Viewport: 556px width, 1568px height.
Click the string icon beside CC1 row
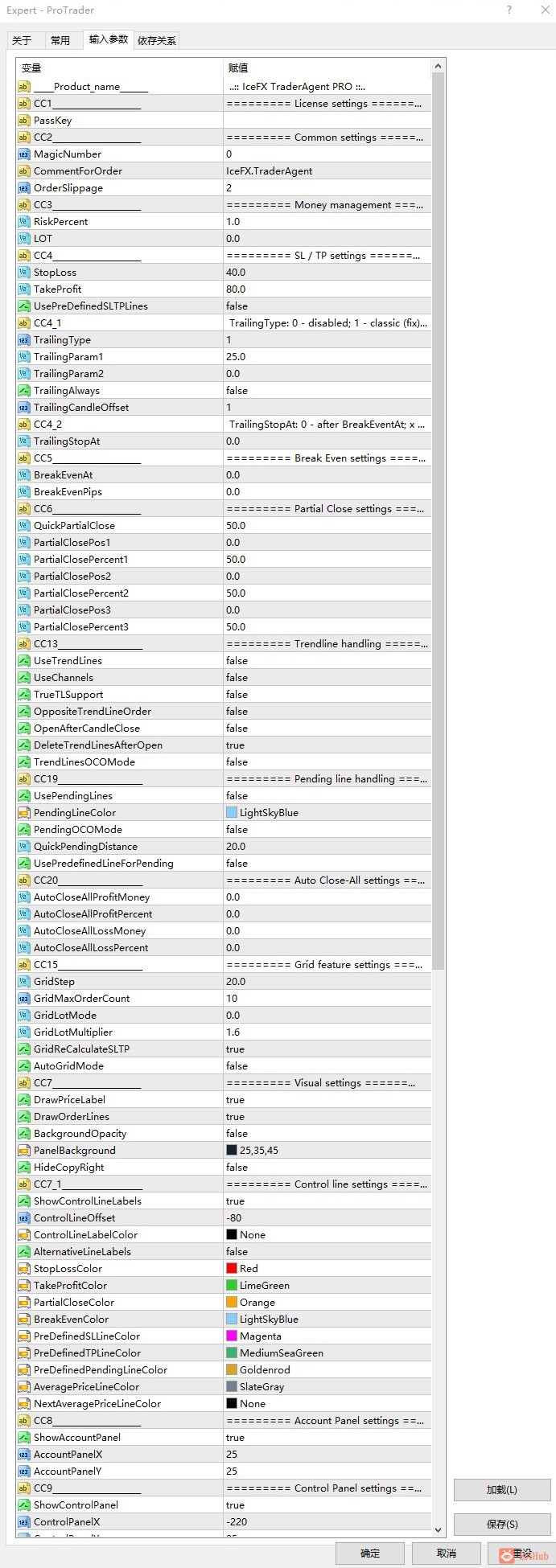(23, 104)
